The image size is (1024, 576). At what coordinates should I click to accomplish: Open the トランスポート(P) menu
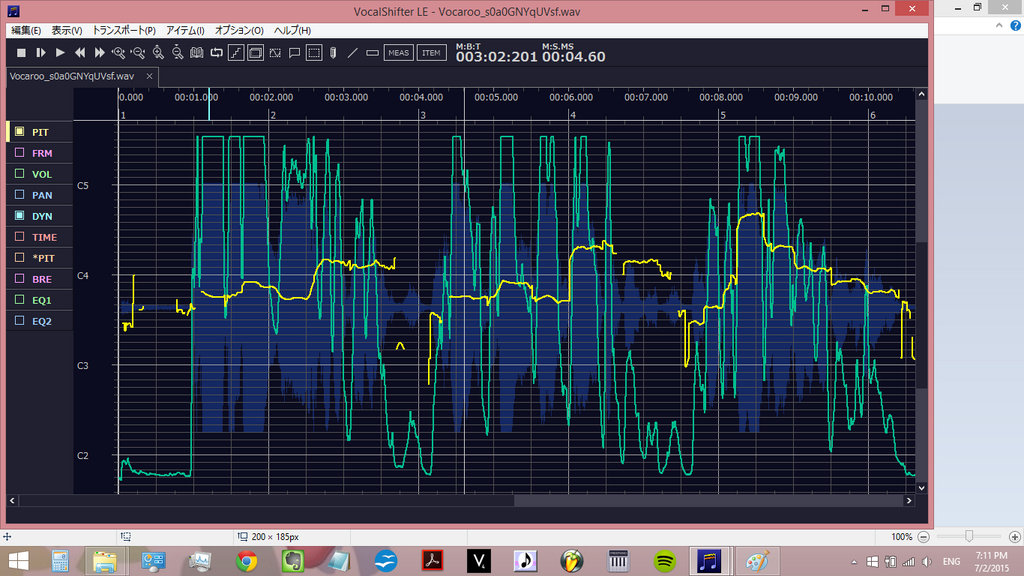[124, 31]
